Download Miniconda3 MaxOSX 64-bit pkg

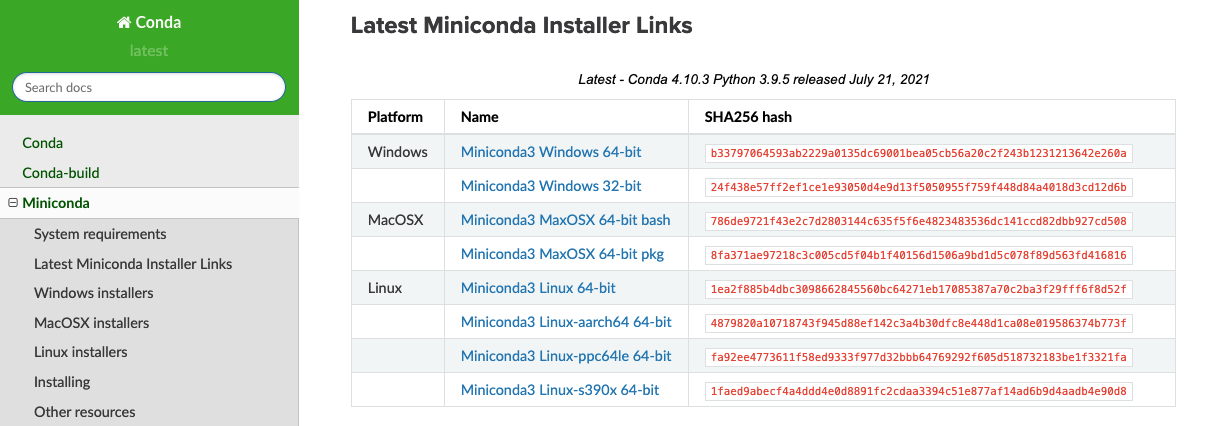[x=562, y=254]
